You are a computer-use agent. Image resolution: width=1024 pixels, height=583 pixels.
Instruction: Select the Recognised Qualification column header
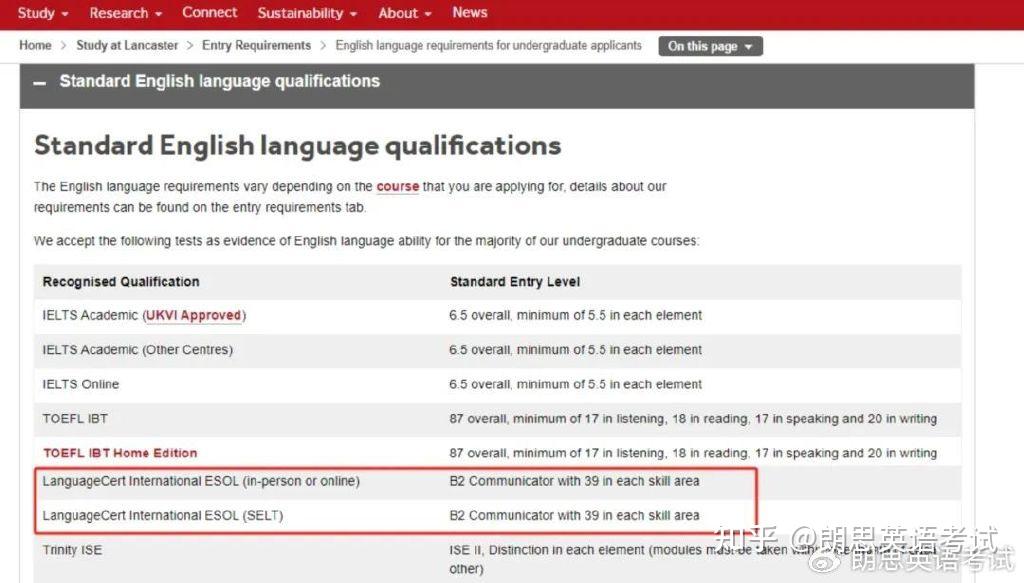pyautogui.click(x=120, y=282)
